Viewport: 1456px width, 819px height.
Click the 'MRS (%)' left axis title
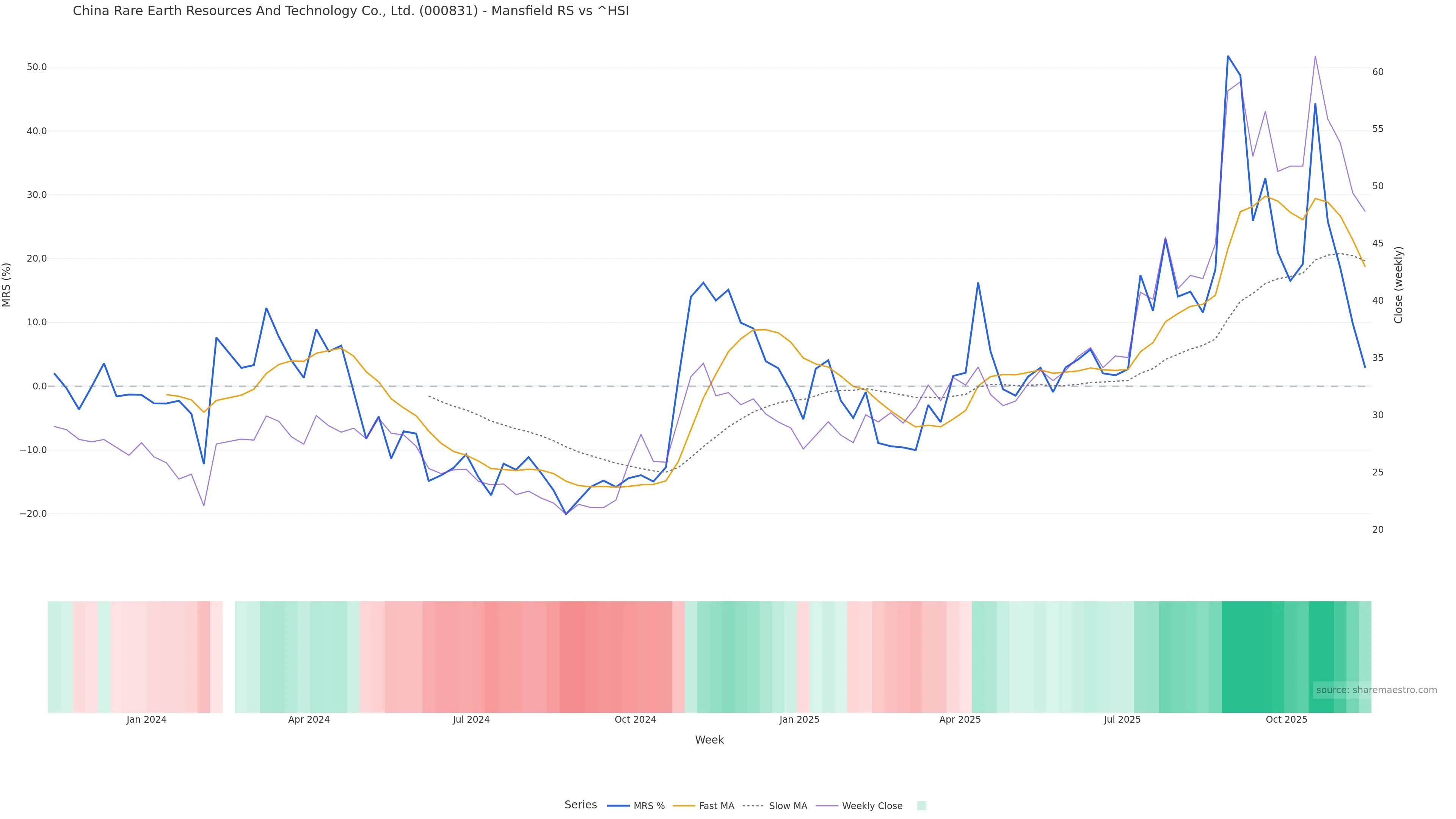click(x=7, y=284)
